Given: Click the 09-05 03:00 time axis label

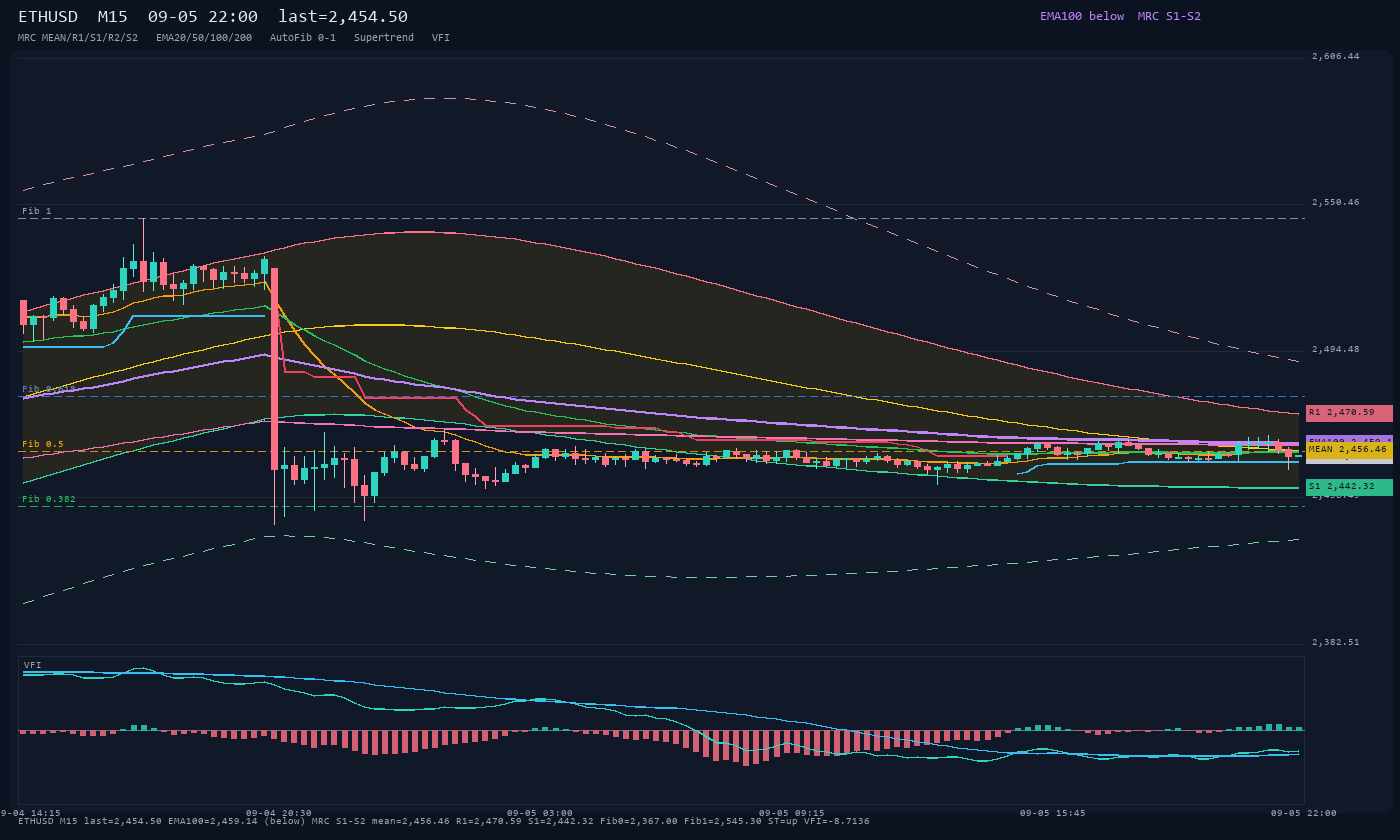Looking at the screenshot, I should pos(540,813).
